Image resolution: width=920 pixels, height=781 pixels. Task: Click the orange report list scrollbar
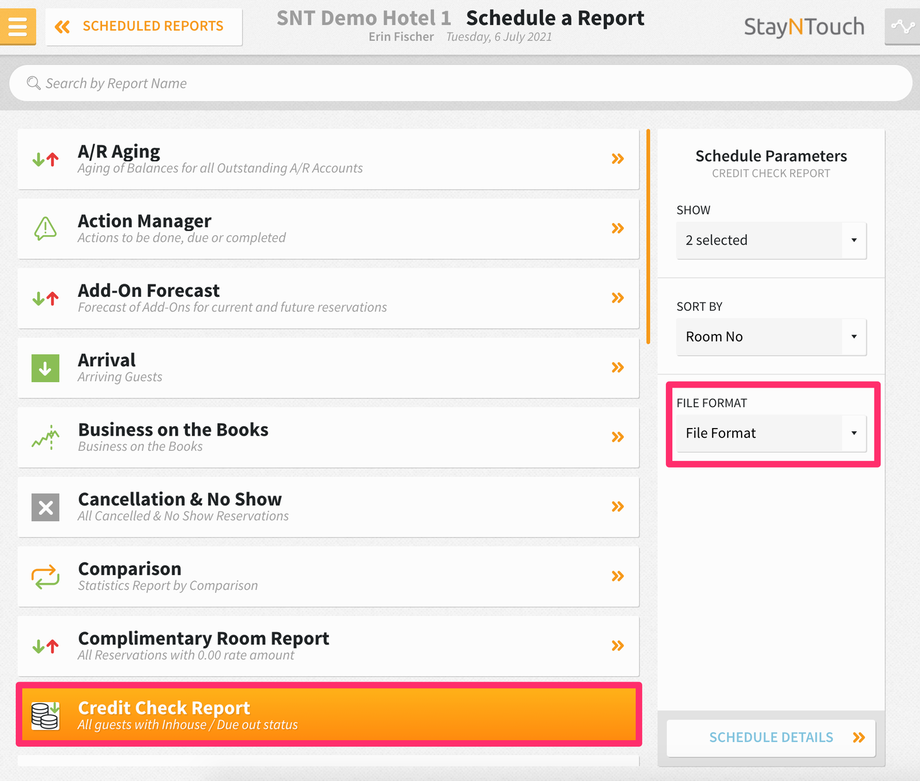click(648, 236)
